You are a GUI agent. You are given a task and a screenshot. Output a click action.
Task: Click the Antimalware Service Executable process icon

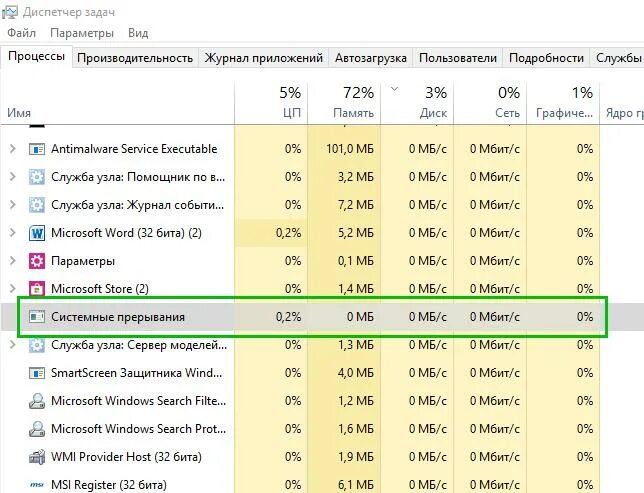[37, 149]
